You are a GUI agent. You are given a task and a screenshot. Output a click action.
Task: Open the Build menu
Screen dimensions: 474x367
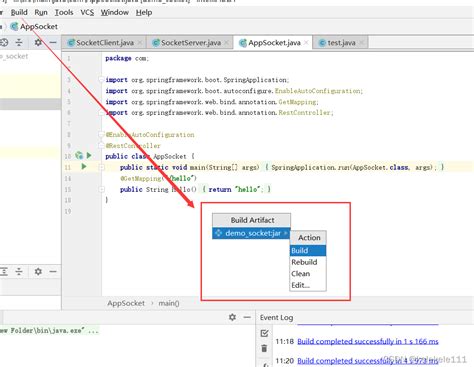(19, 12)
